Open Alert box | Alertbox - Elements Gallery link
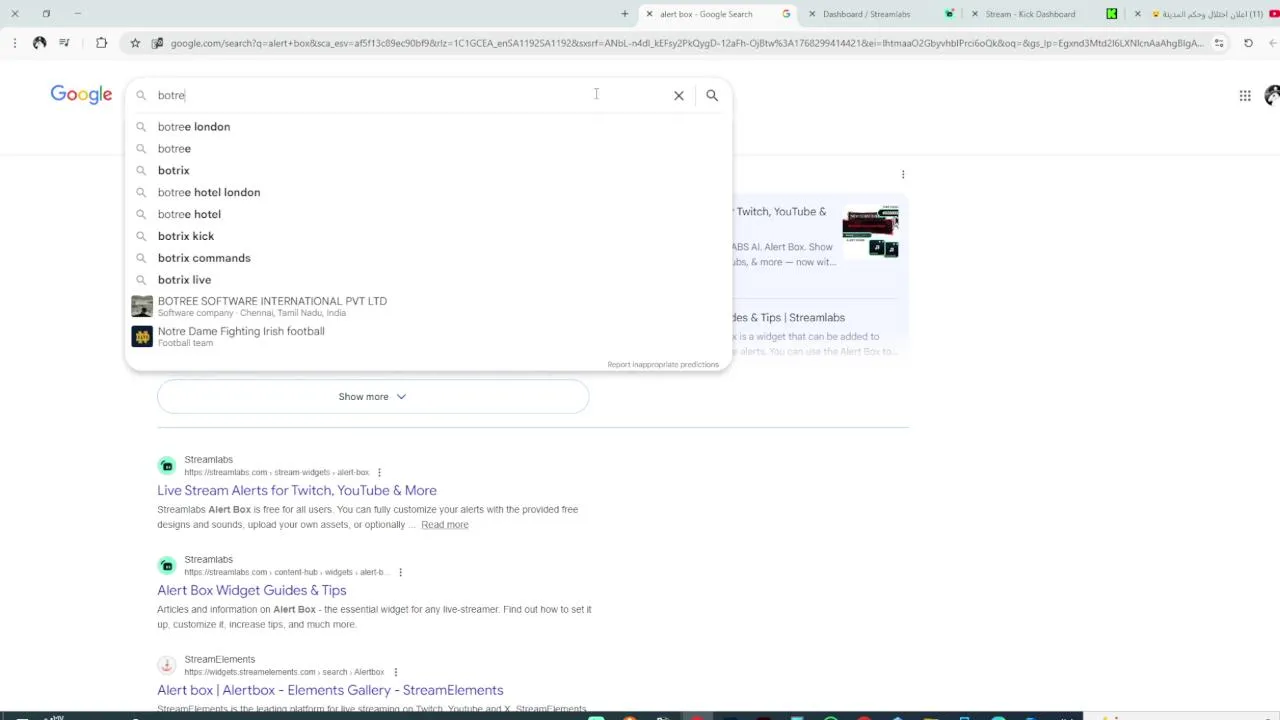This screenshot has height=720, width=1280. click(x=330, y=690)
